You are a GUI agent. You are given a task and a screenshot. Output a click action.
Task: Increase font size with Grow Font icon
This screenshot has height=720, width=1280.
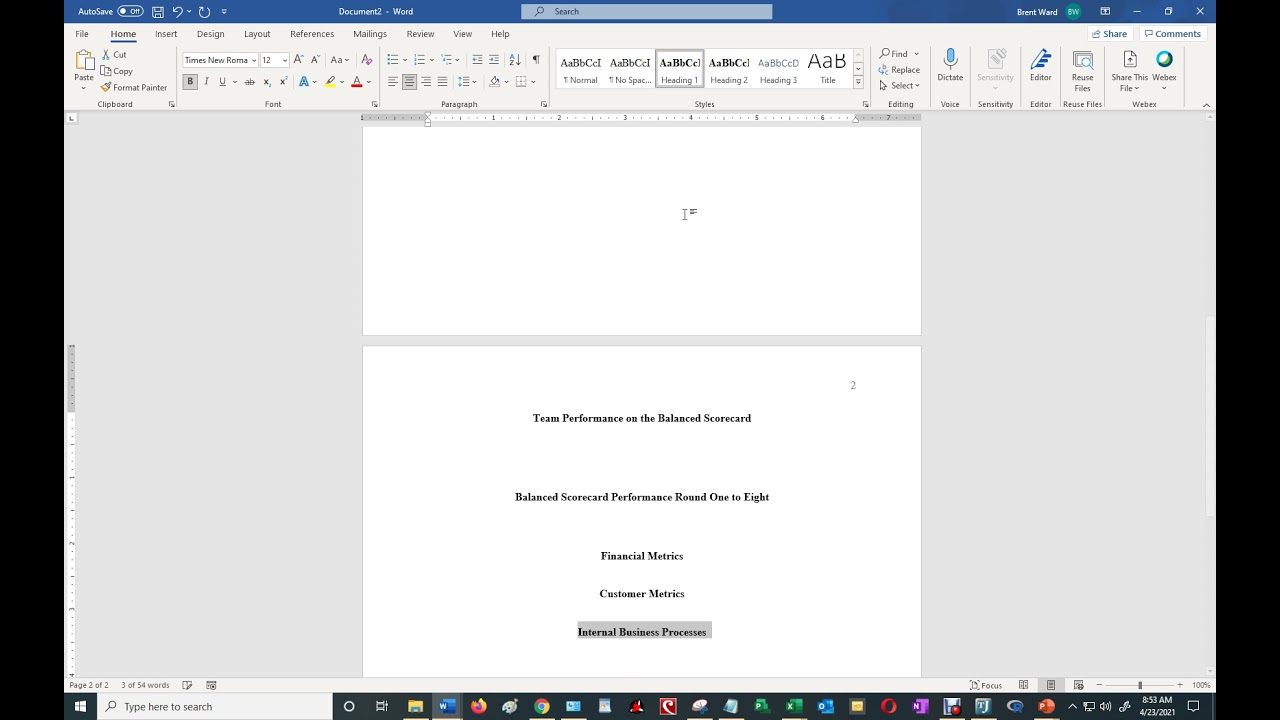298,60
